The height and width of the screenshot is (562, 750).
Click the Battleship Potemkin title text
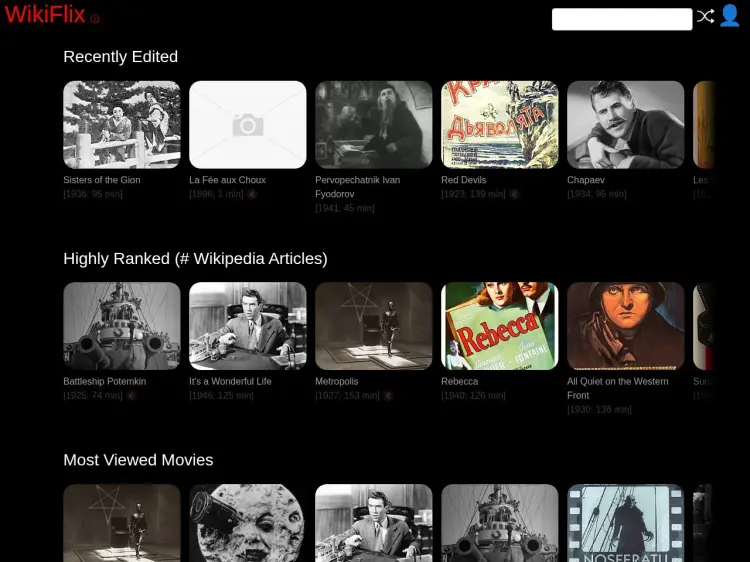[105, 381]
